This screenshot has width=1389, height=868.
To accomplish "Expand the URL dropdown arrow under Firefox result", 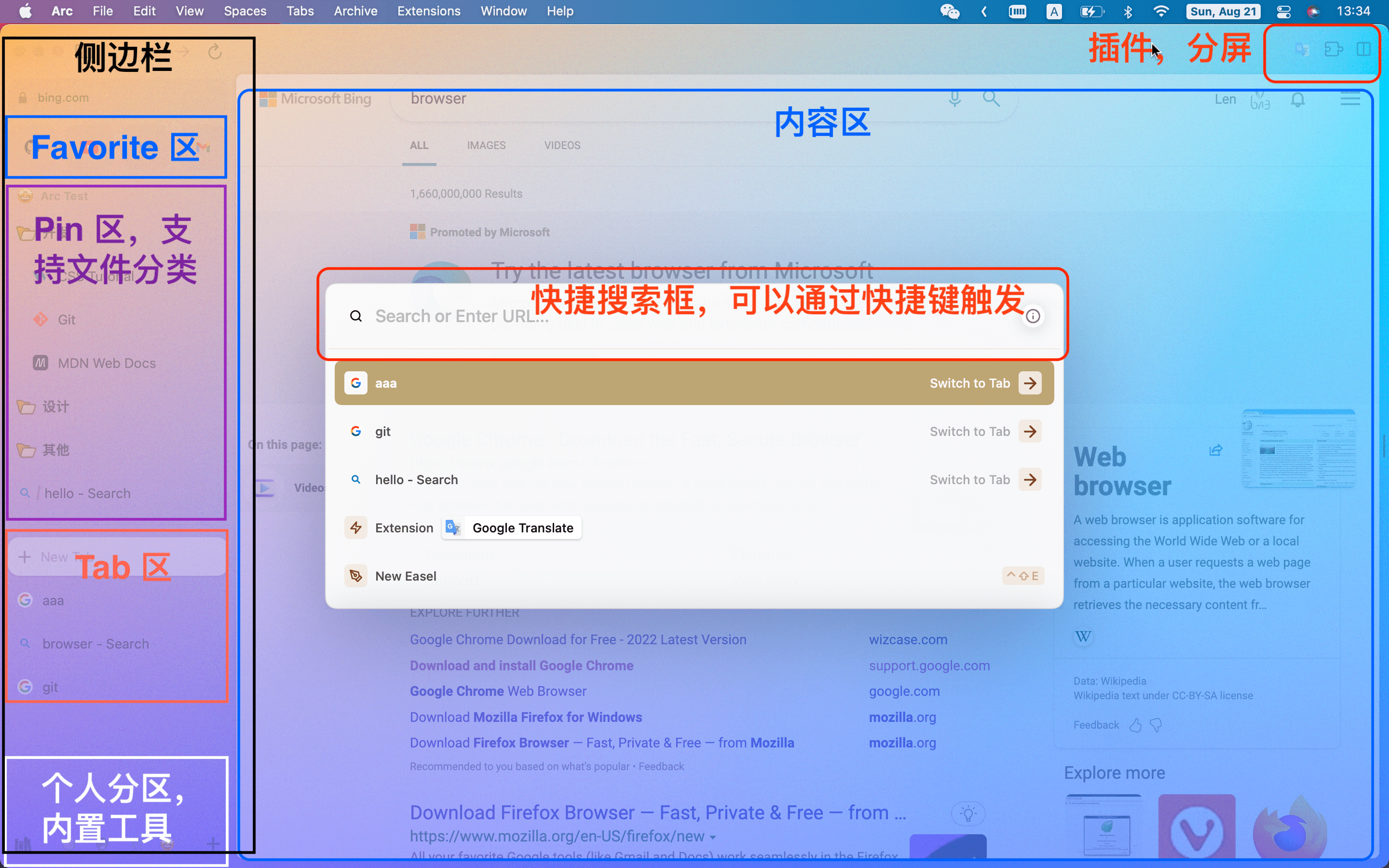I will (713, 838).
